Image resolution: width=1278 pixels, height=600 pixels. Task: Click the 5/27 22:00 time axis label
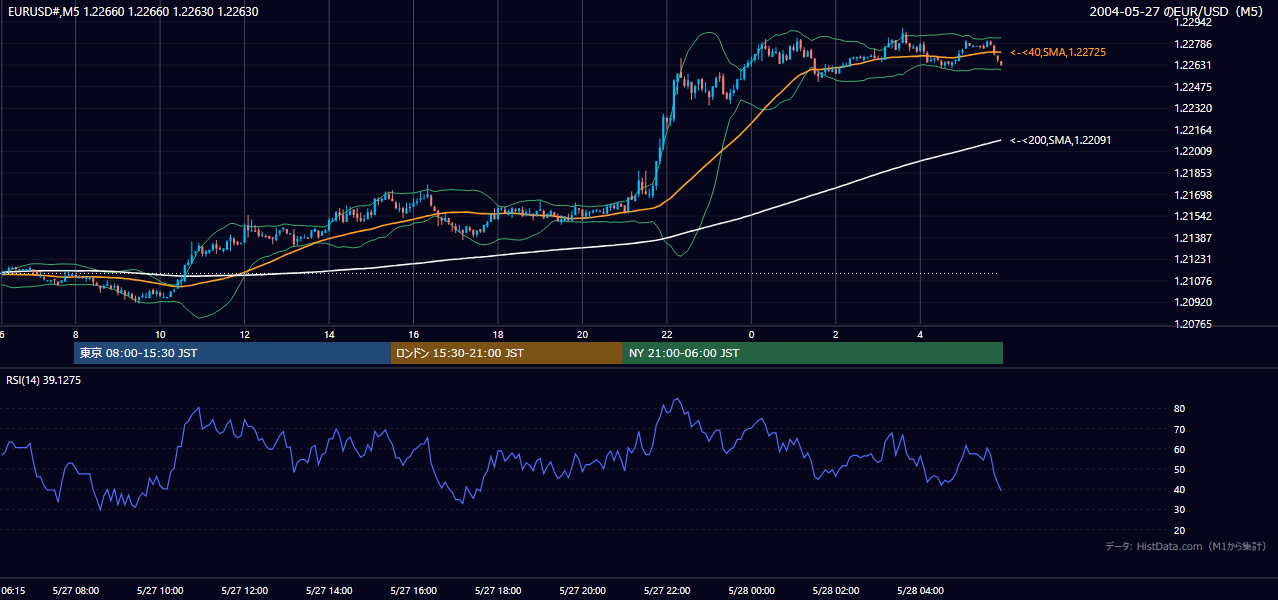(667, 591)
